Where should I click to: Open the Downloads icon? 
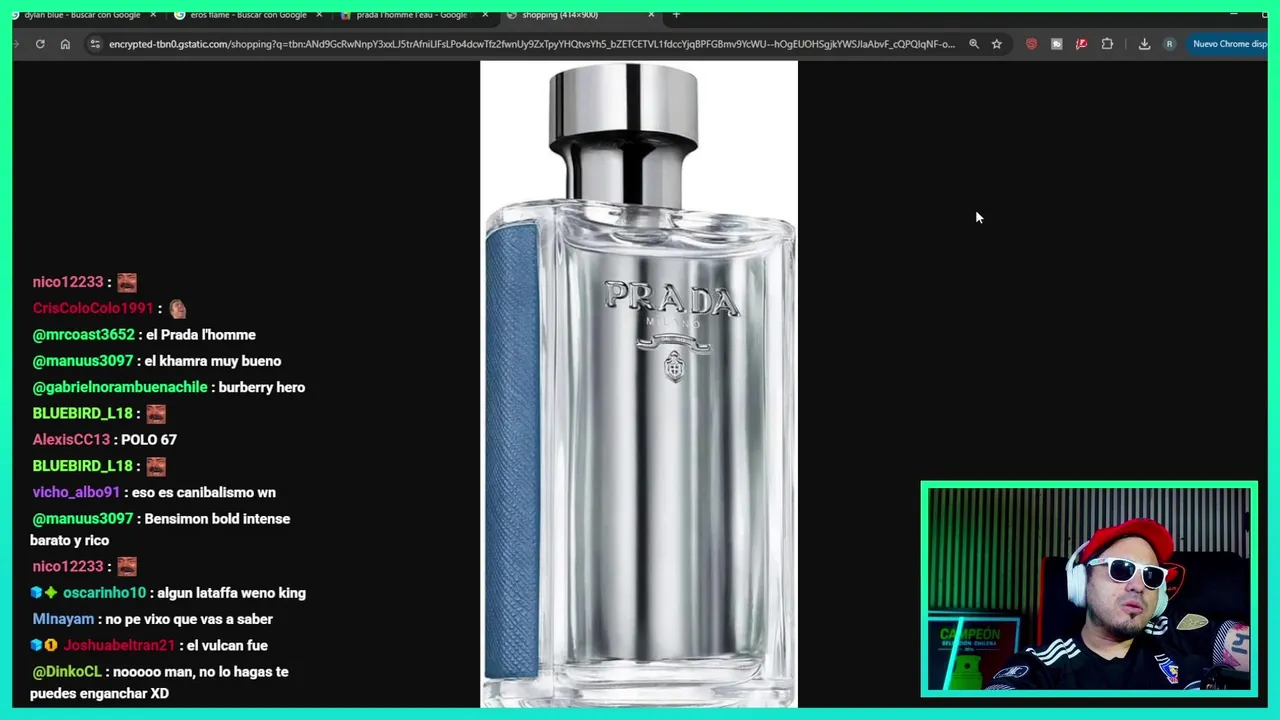(x=1144, y=44)
